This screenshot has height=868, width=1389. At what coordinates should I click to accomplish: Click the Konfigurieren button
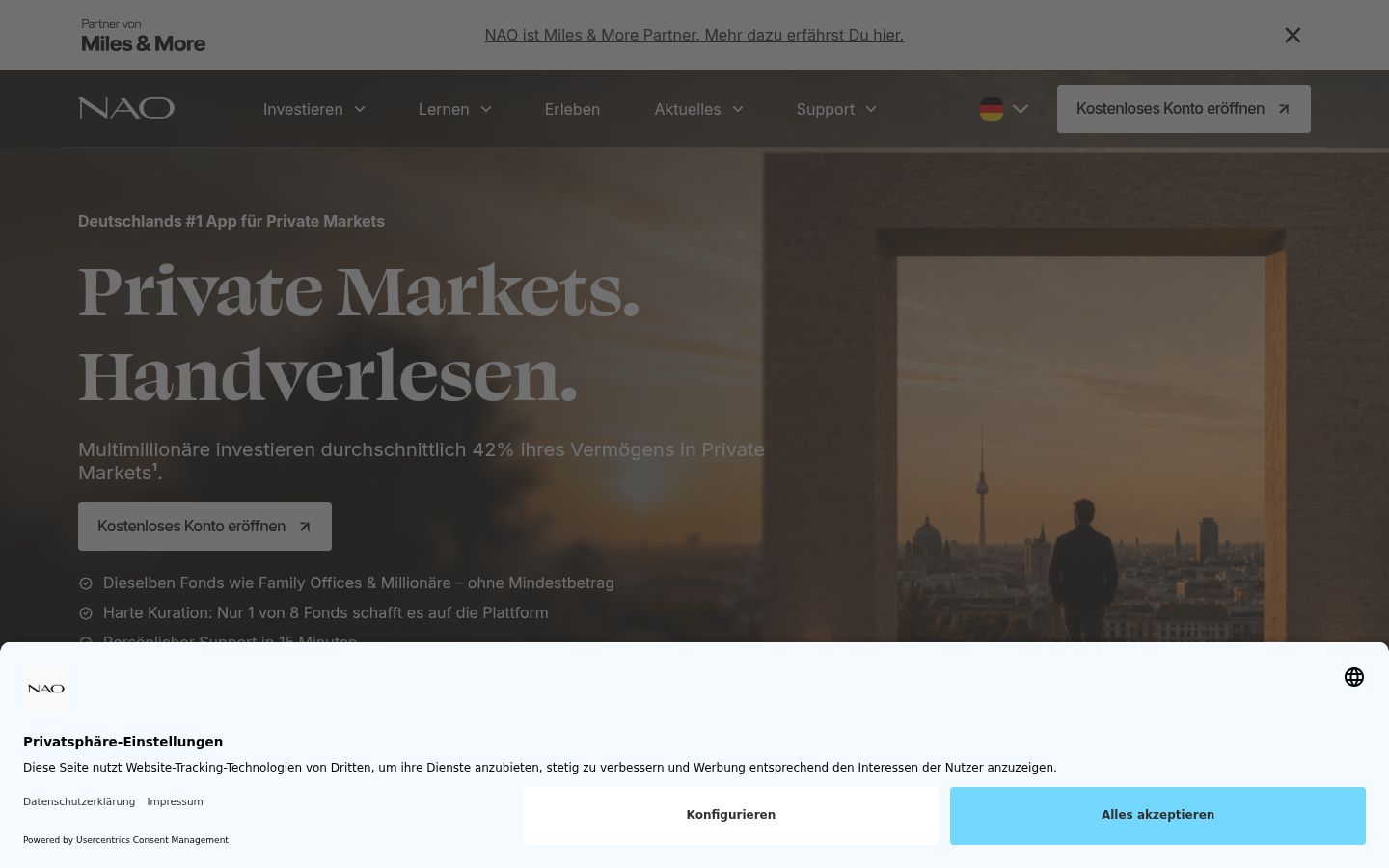tap(731, 815)
